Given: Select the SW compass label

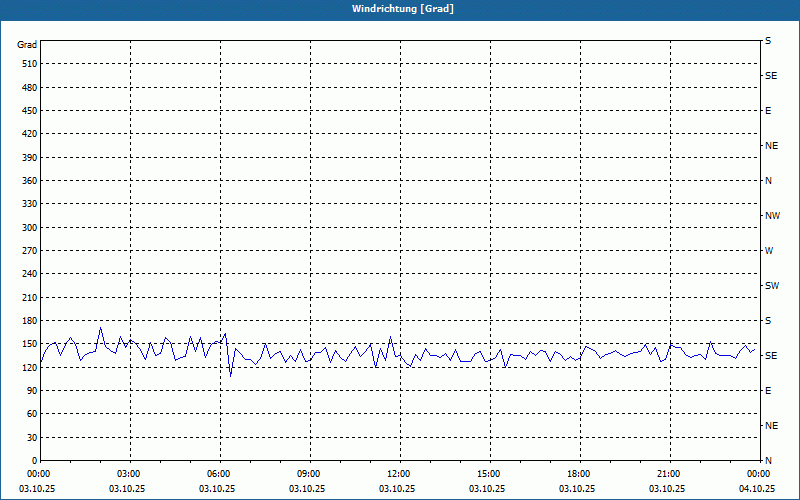Looking at the screenshot, I should [772, 286].
